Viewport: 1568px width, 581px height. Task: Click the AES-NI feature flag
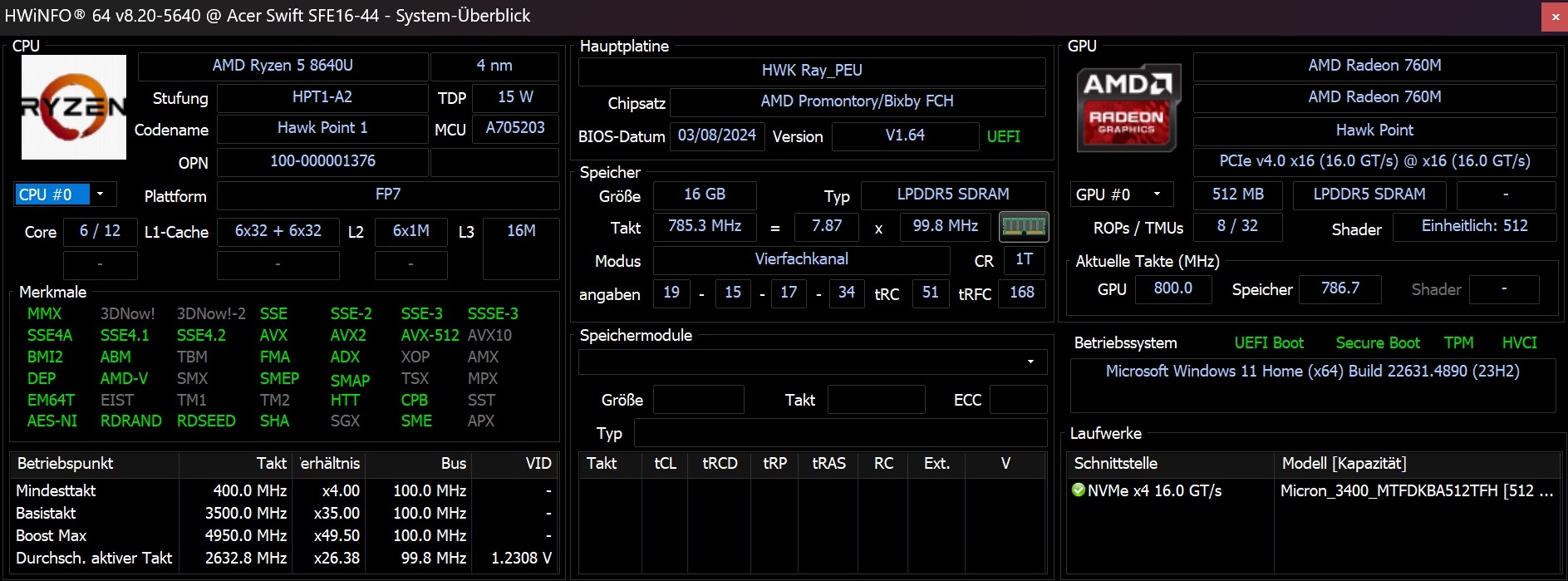click(52, 421)
